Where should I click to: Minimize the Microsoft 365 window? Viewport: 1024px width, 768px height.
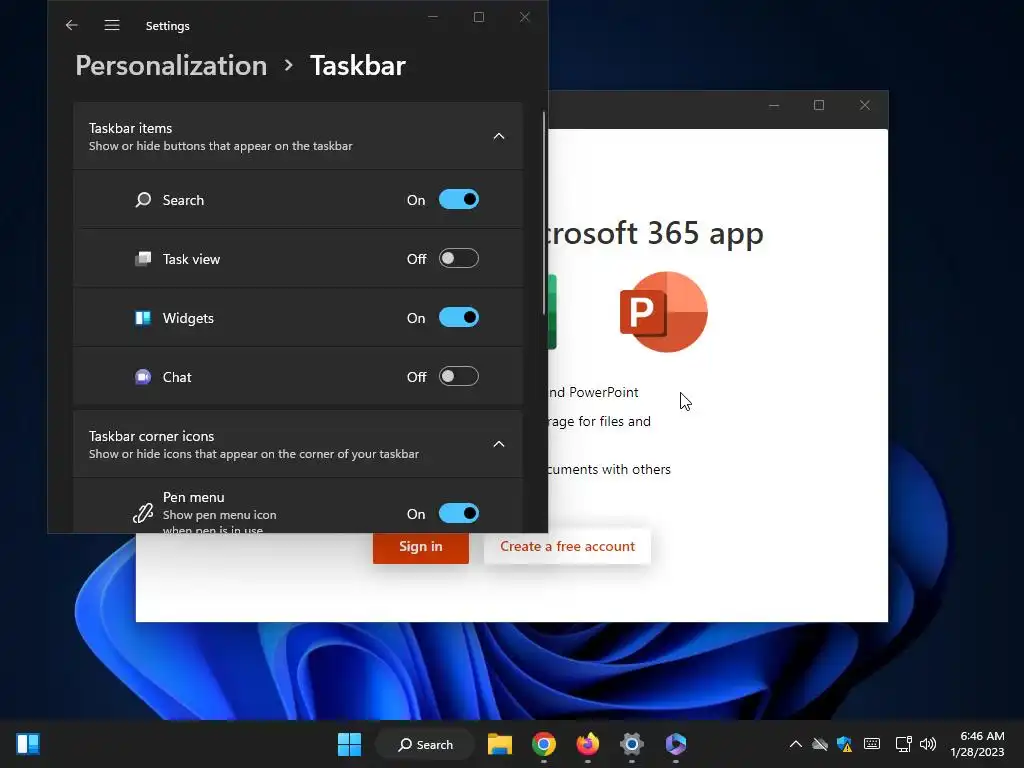coord(774,105)
